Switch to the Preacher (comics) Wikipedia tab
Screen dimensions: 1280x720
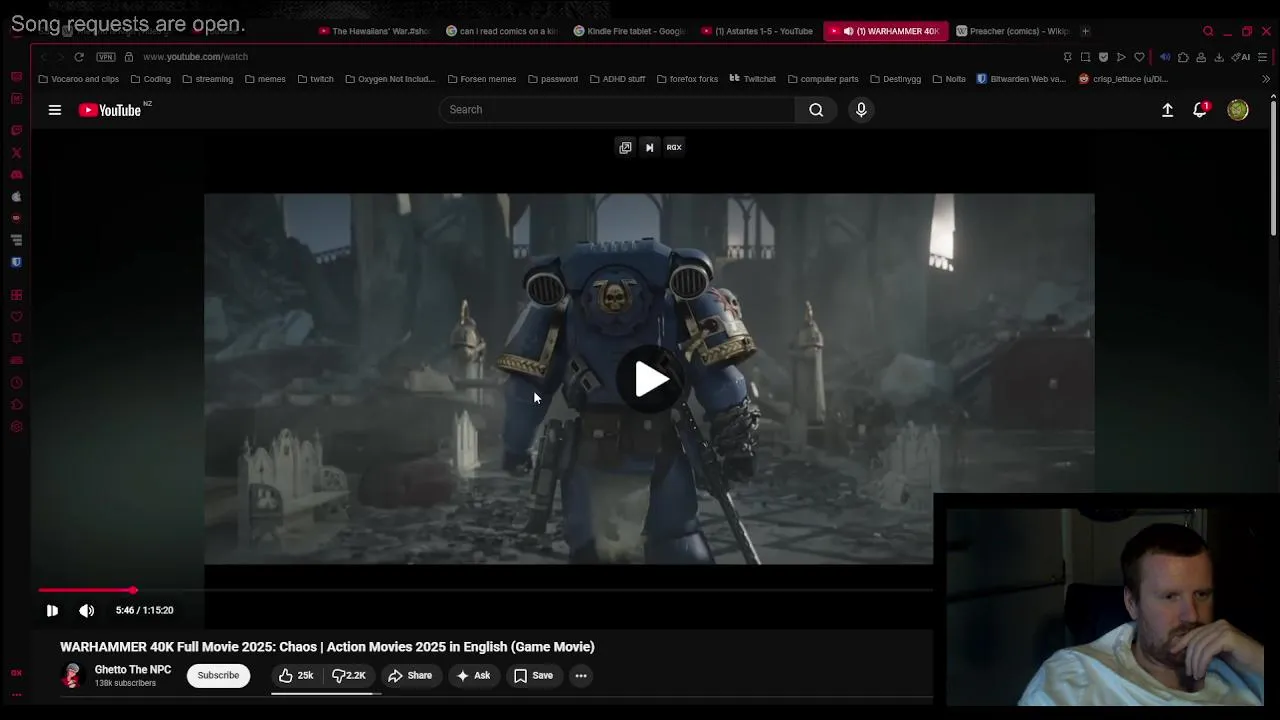(1012, 31)
